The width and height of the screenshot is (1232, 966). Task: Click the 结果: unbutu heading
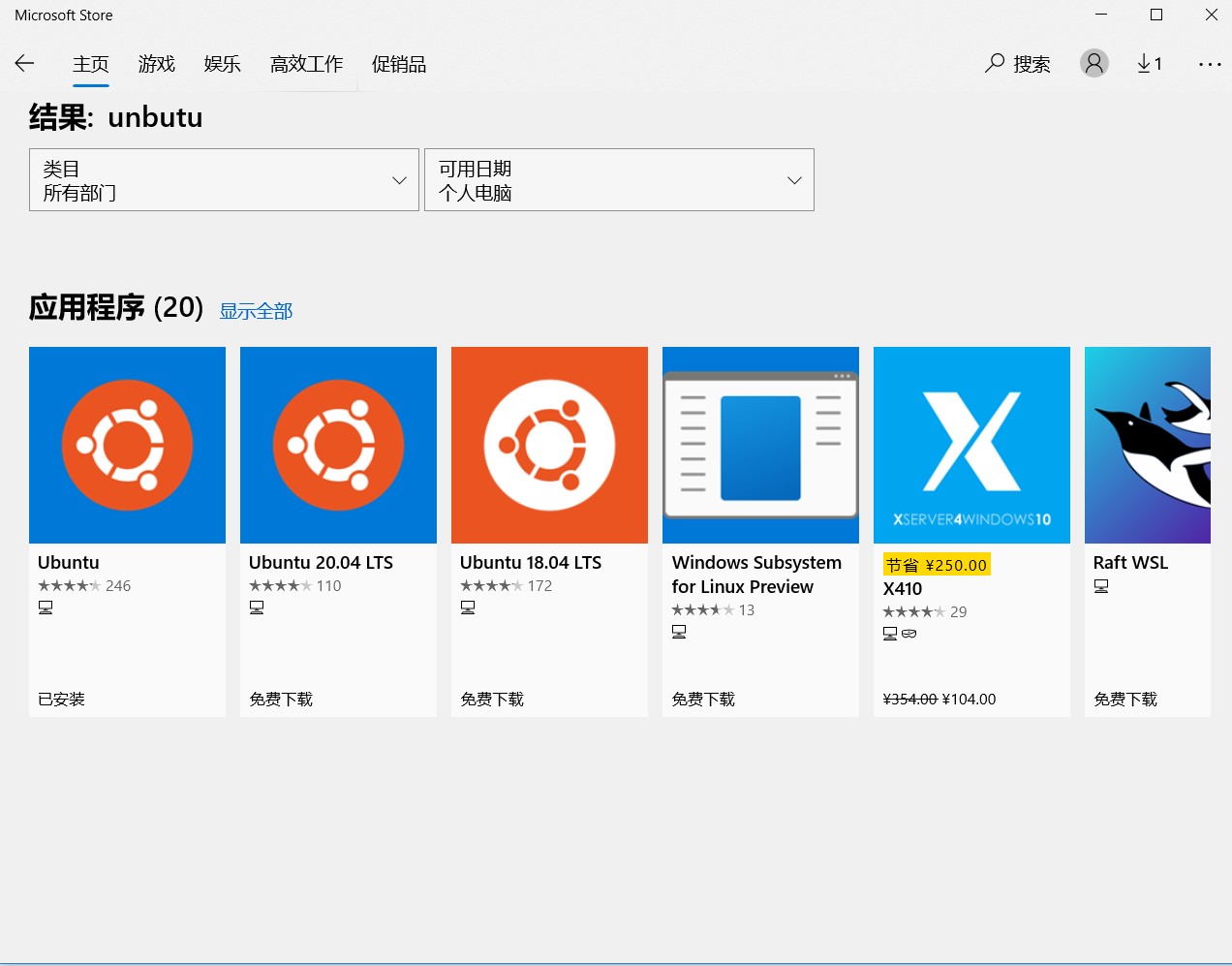(116, 117)
